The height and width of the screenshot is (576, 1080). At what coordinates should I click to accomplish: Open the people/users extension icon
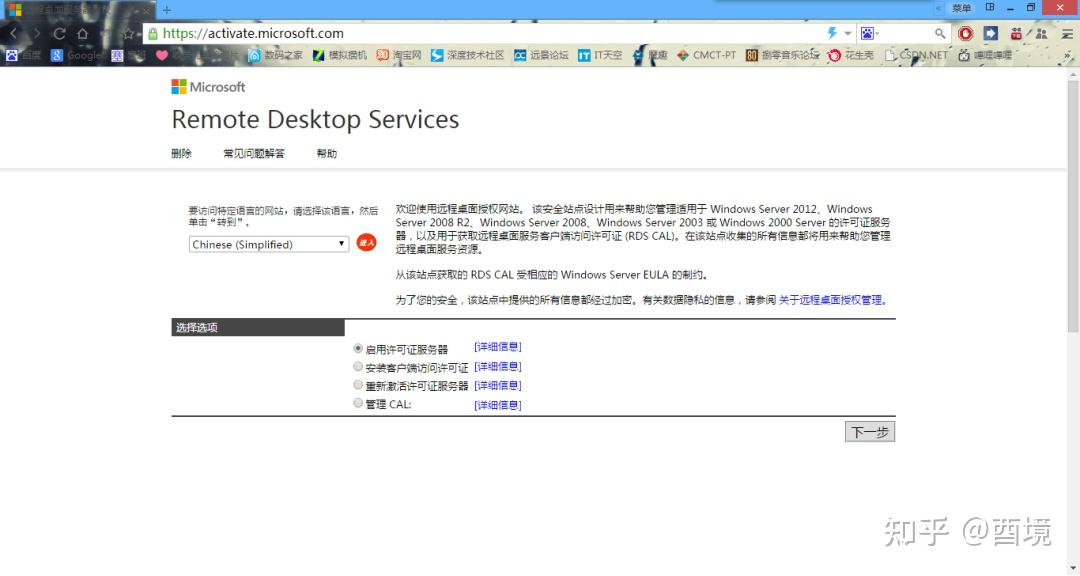pos(1041,33)
